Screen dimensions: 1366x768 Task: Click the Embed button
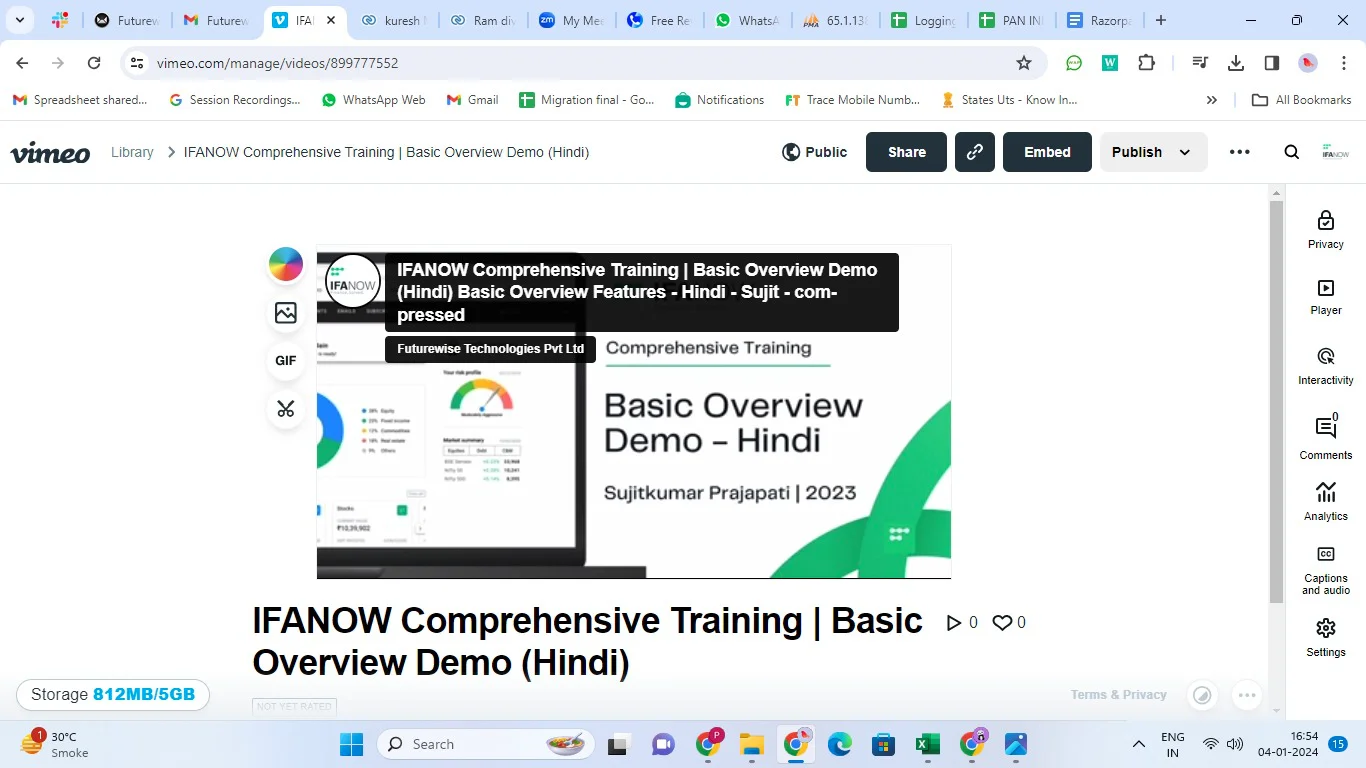click(x=1047, y=152)
